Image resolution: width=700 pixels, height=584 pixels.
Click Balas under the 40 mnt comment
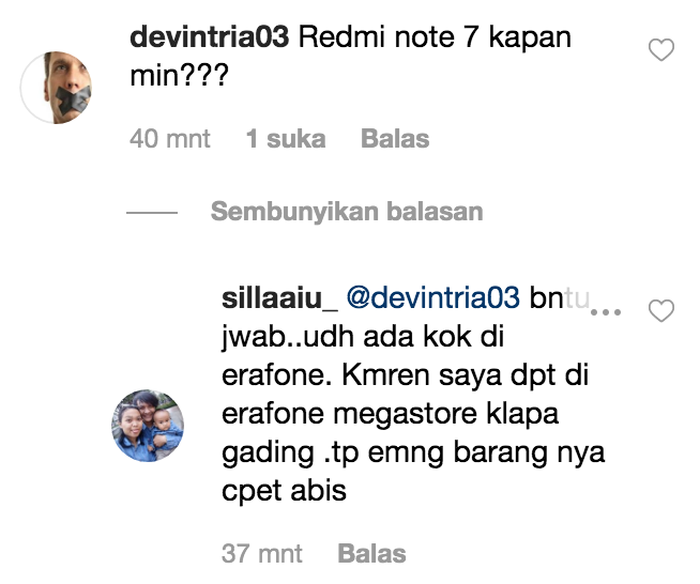[x=395, y=138]
